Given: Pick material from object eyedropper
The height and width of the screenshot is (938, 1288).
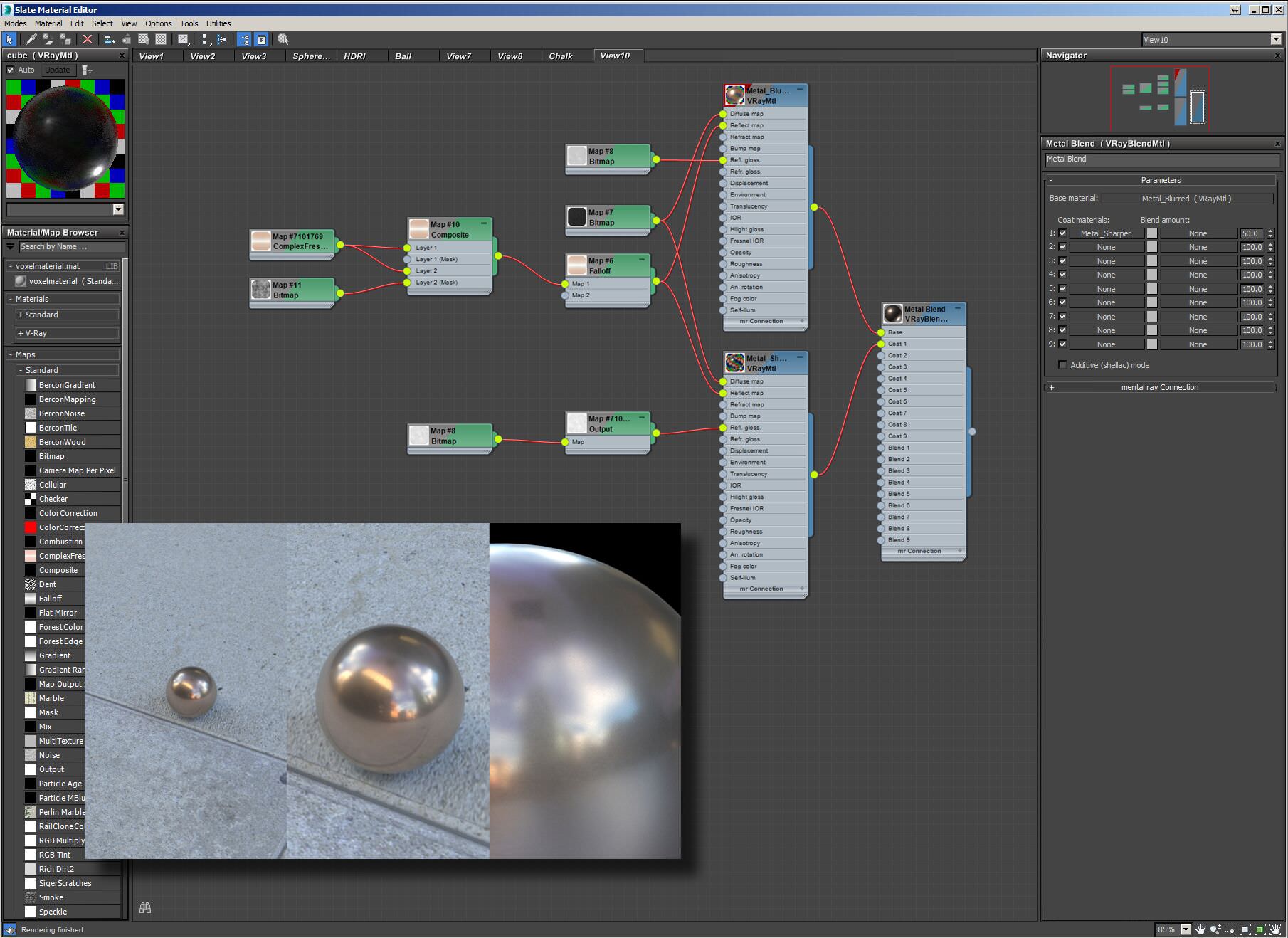Looking at the screenshot, I should click(x=31, y=39).
